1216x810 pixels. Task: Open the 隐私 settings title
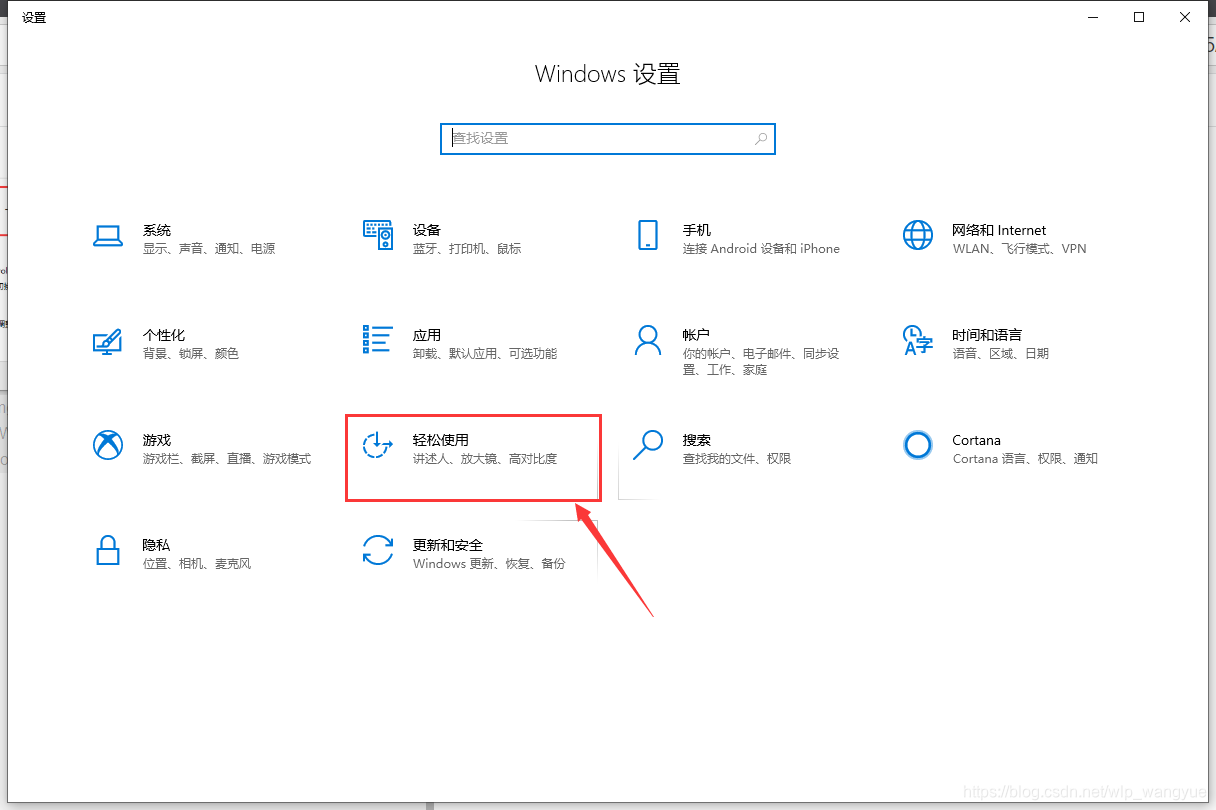(156, 545)
